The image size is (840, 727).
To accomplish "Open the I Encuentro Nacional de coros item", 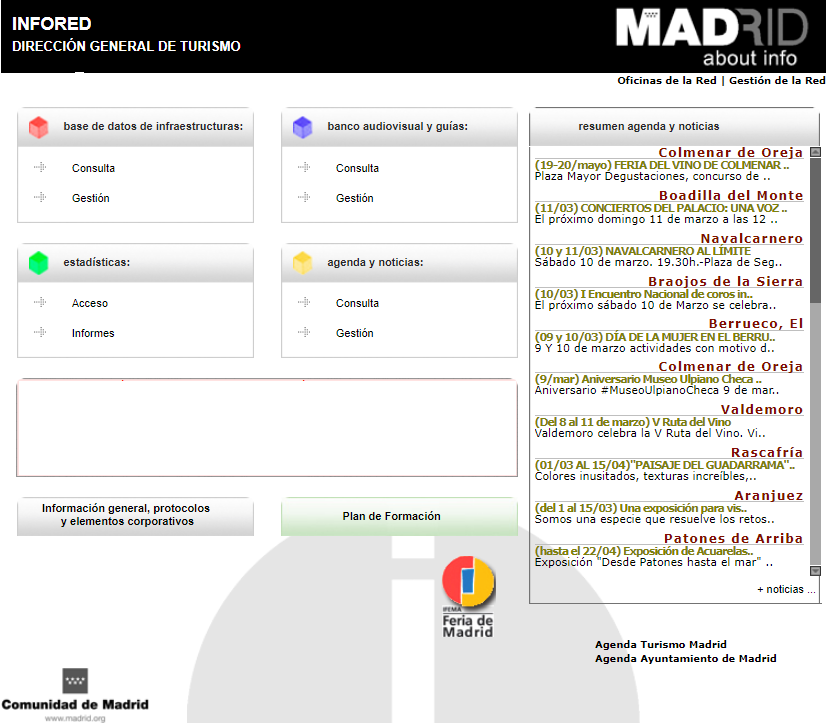I will click(643, 294).
